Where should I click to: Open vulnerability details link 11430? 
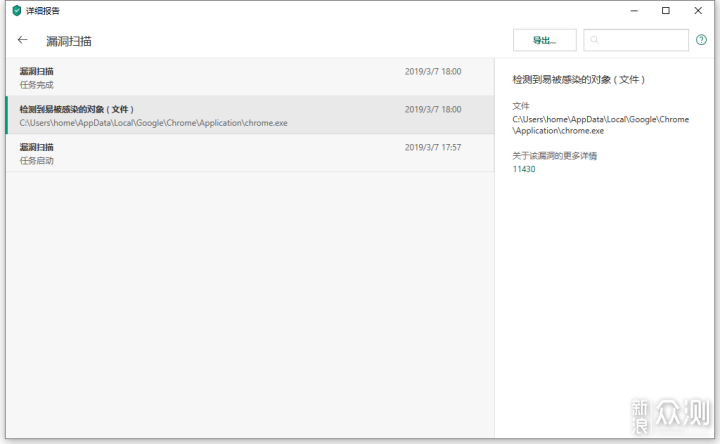(524, 169)
